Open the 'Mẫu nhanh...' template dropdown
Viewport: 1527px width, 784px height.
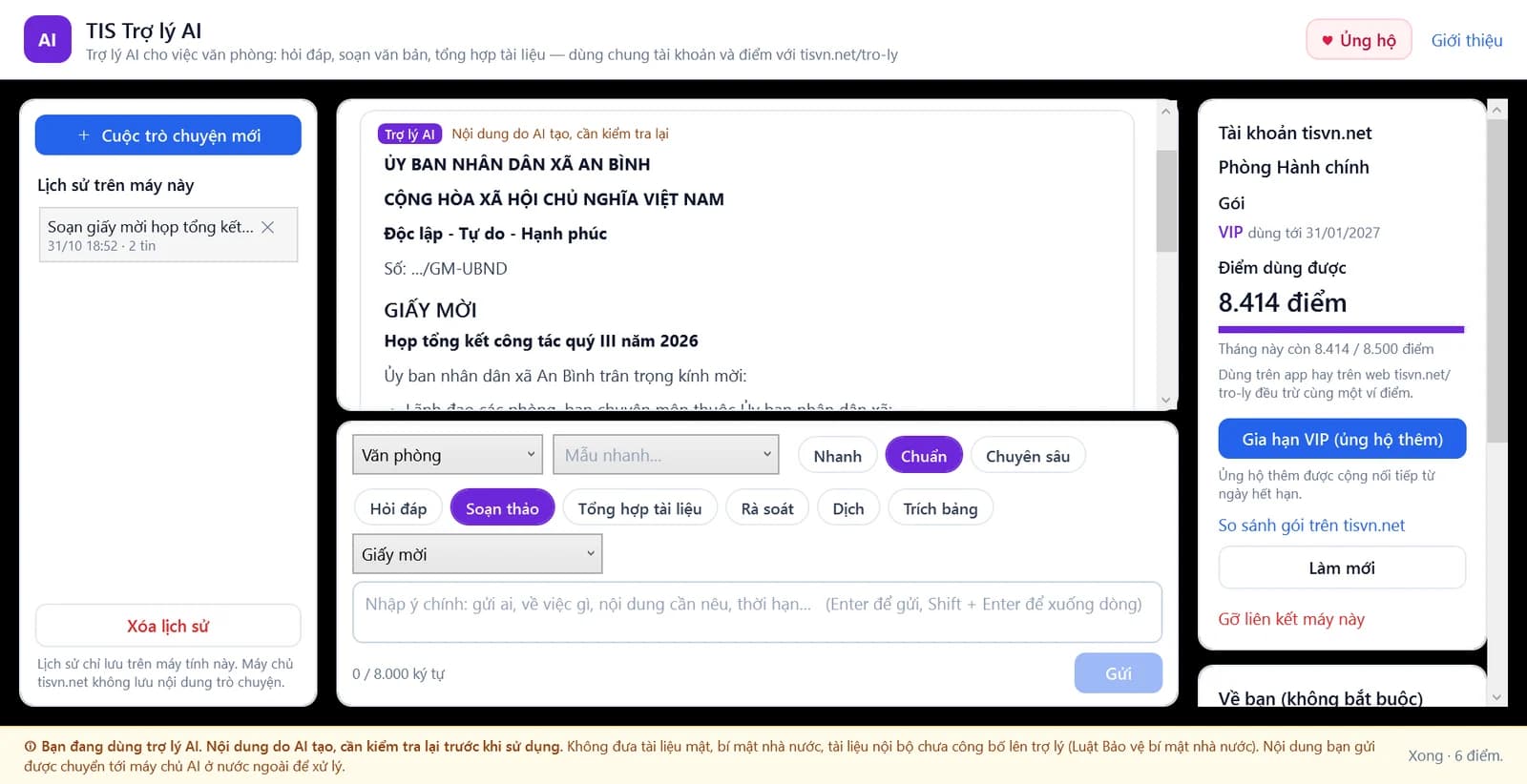tap(666, 455)
